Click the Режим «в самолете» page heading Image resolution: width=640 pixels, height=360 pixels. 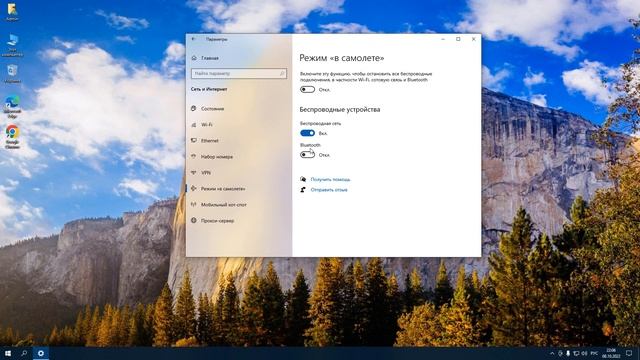click(342, 58)
